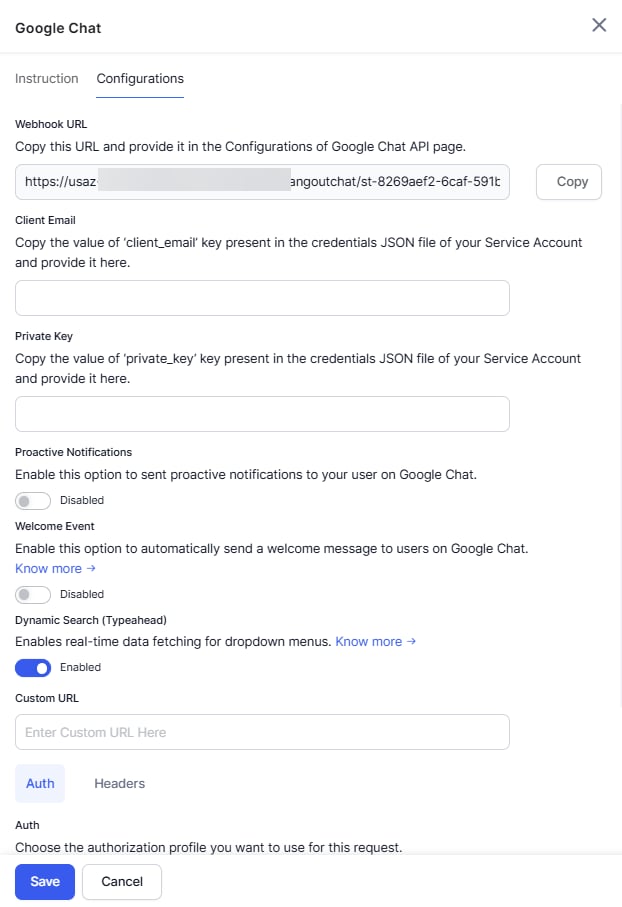This screenshot has height=907, width=622.
Task: Open Know more link for Dynamic Search
Action: tap(369, 641)
